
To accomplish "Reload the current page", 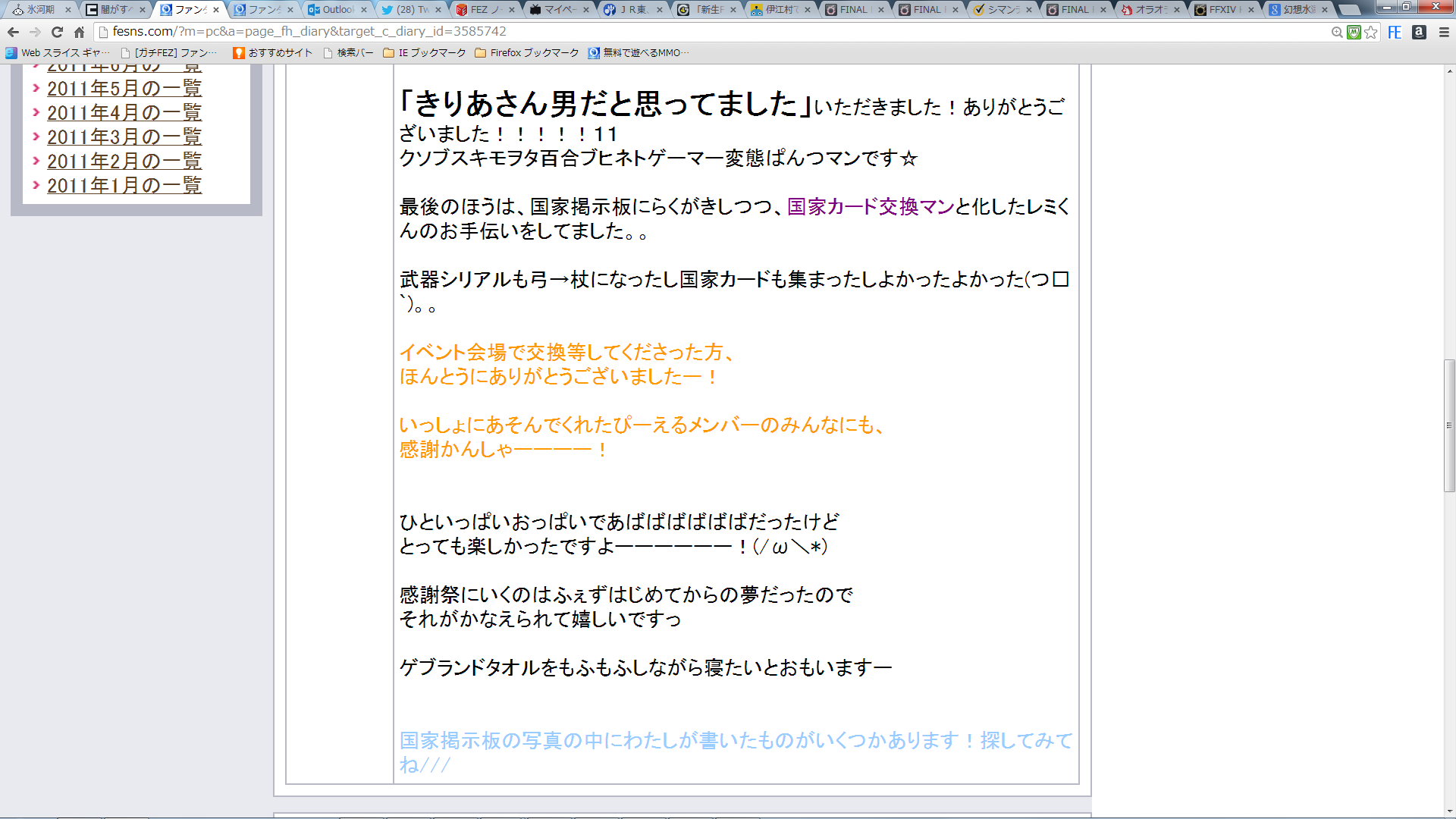I will click(57, 32).
